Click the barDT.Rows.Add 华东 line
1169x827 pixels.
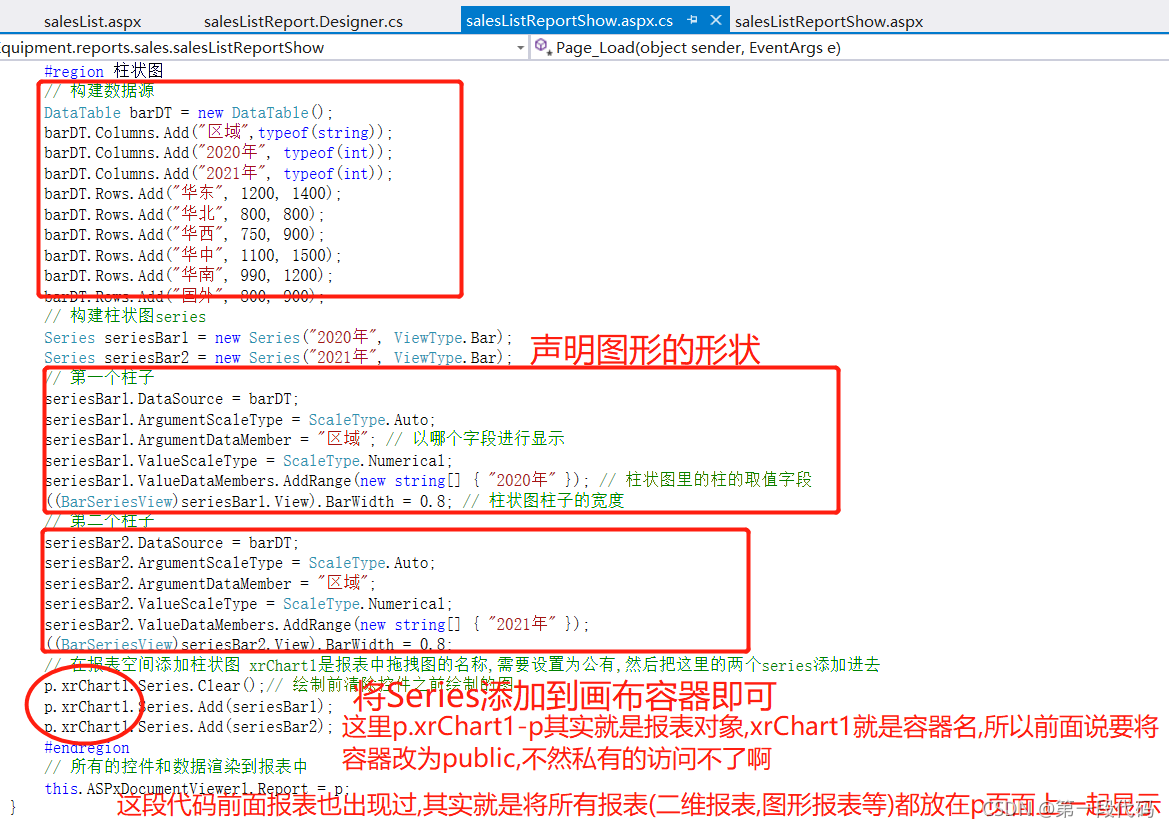pos(192,194)
